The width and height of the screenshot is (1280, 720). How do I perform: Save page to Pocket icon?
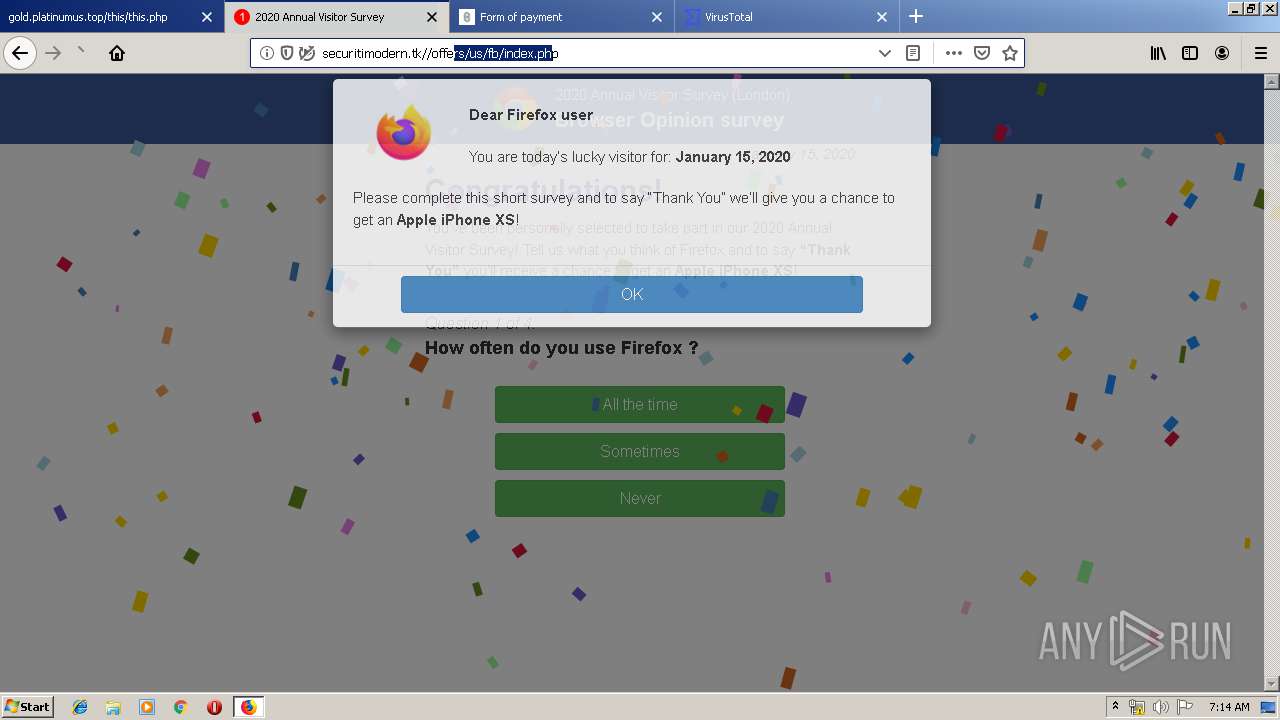click(982, 53)
